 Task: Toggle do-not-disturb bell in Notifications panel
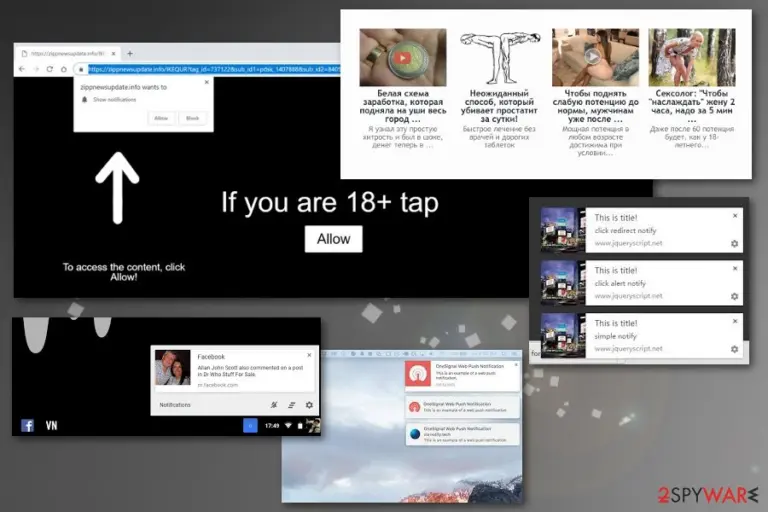point(274,405)
